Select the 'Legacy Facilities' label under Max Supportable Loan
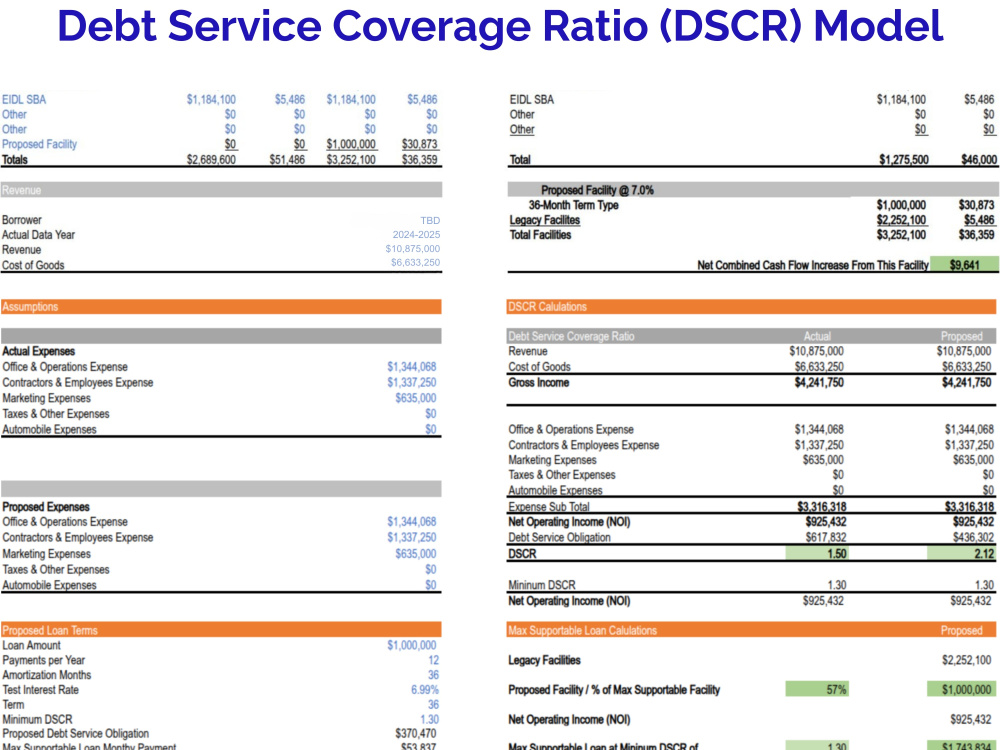This screenshot has height=750, width=1000. pos(544,660)
